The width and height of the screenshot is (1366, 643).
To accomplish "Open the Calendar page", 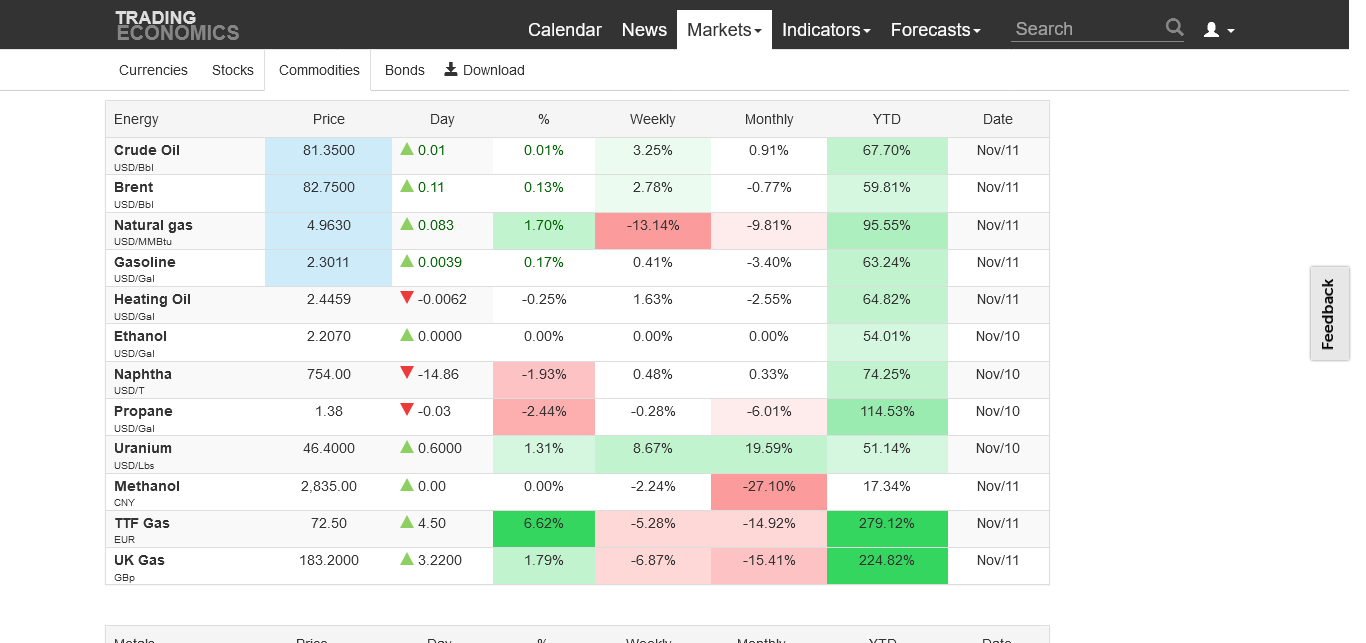I will click(565, 30).
